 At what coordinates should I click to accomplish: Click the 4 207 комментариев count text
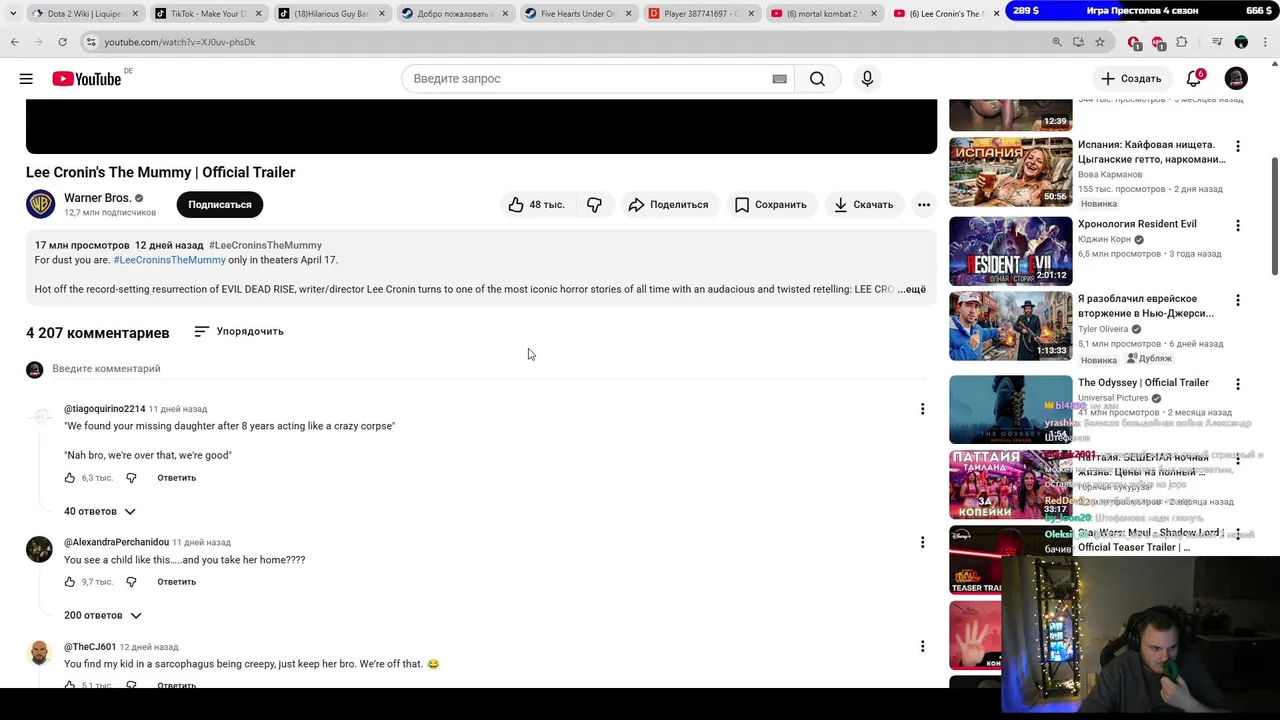point(98,333)
